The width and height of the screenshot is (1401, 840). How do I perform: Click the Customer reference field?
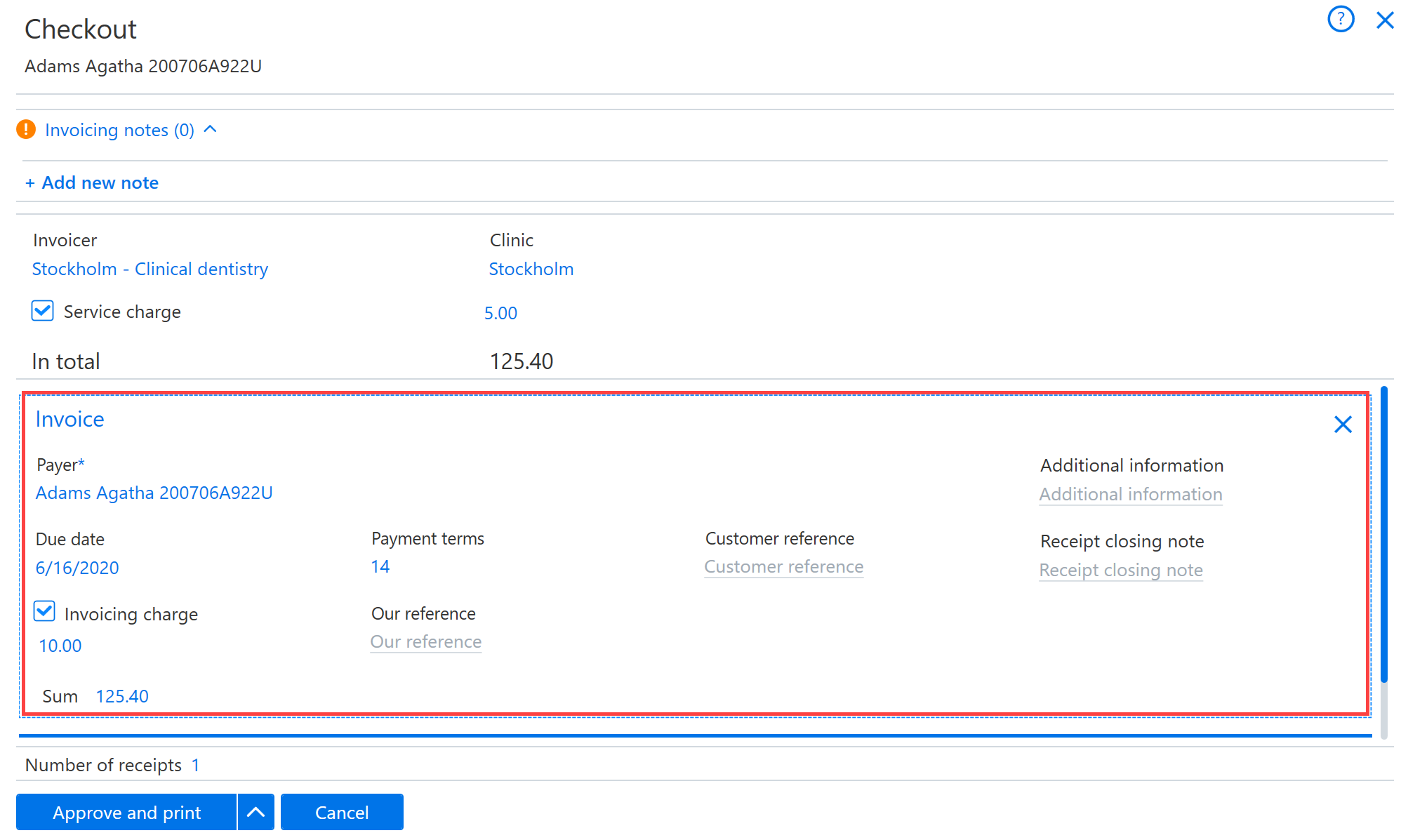pos(784,567)
